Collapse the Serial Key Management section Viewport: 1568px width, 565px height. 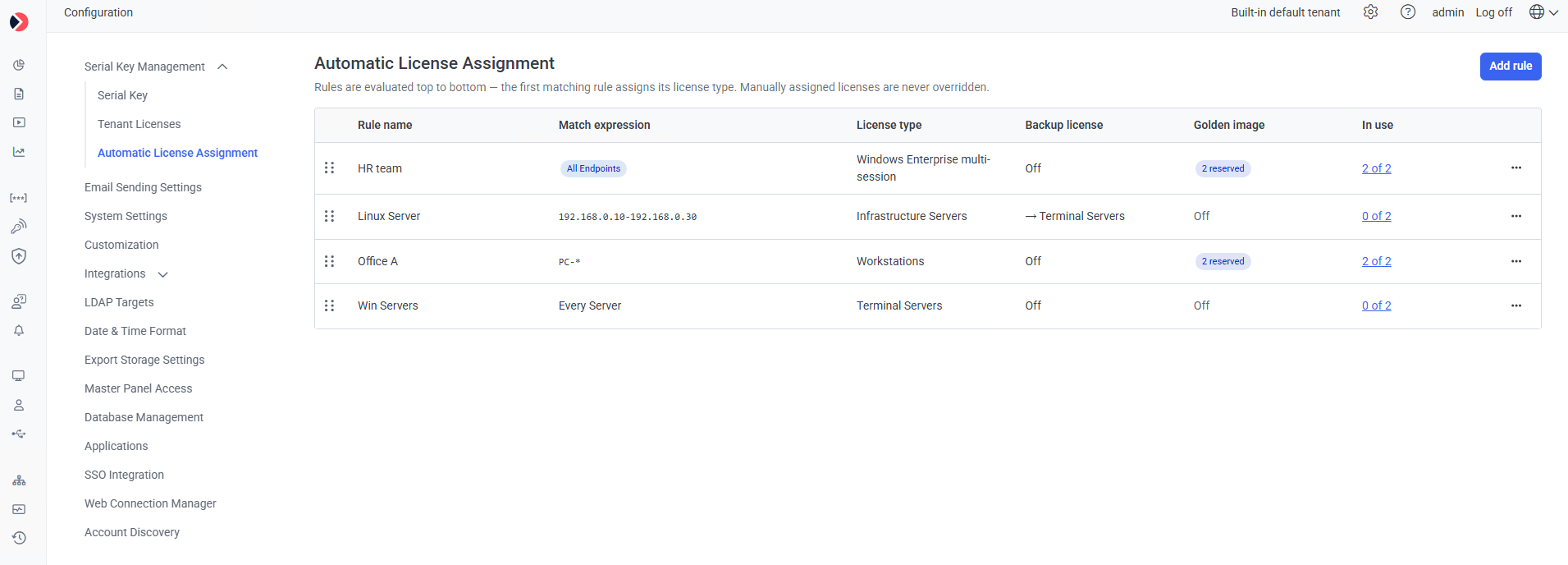tap(222, 67)
